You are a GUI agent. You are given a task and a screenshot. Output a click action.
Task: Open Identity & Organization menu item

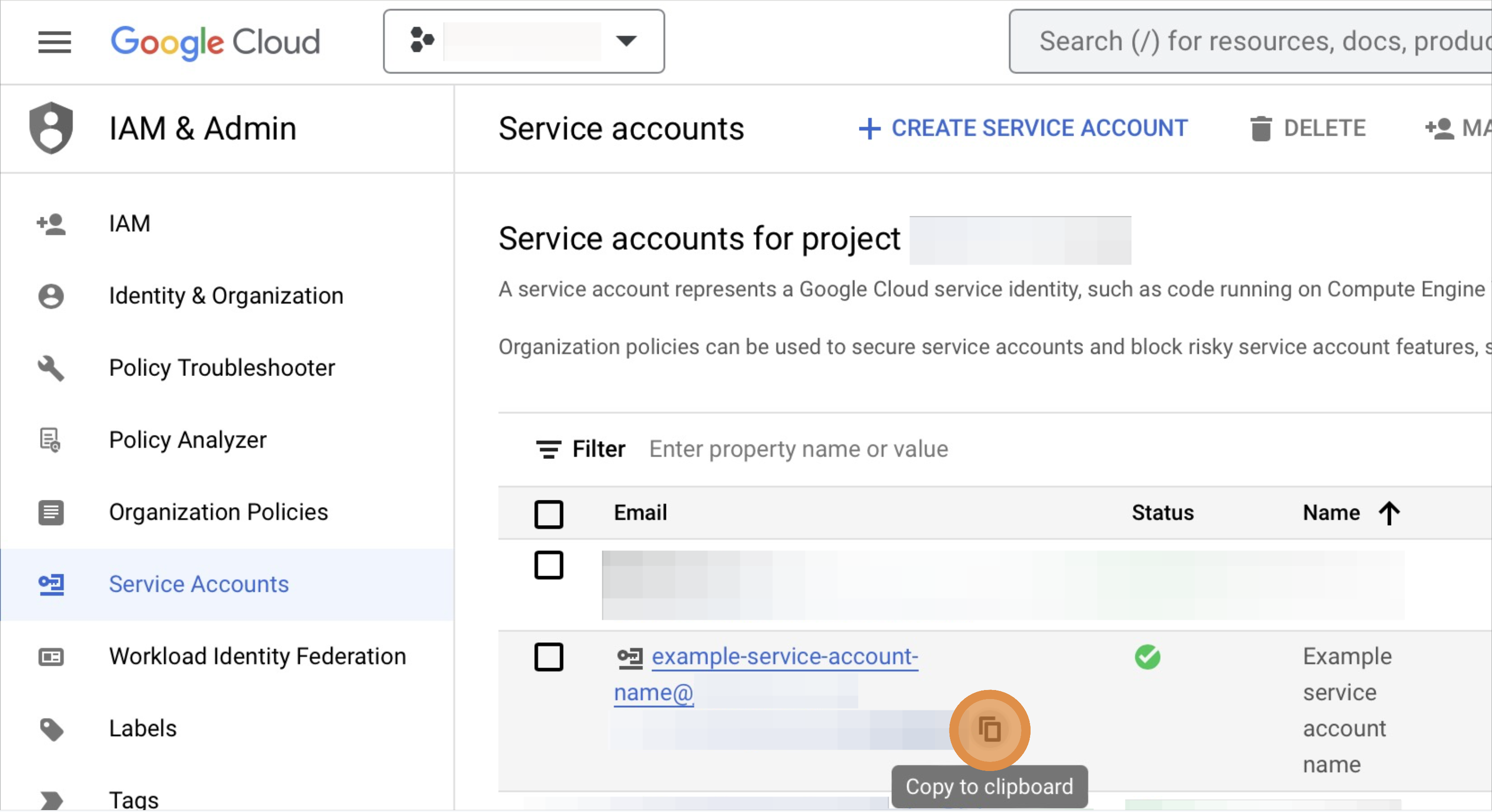[x=226, y=296]
